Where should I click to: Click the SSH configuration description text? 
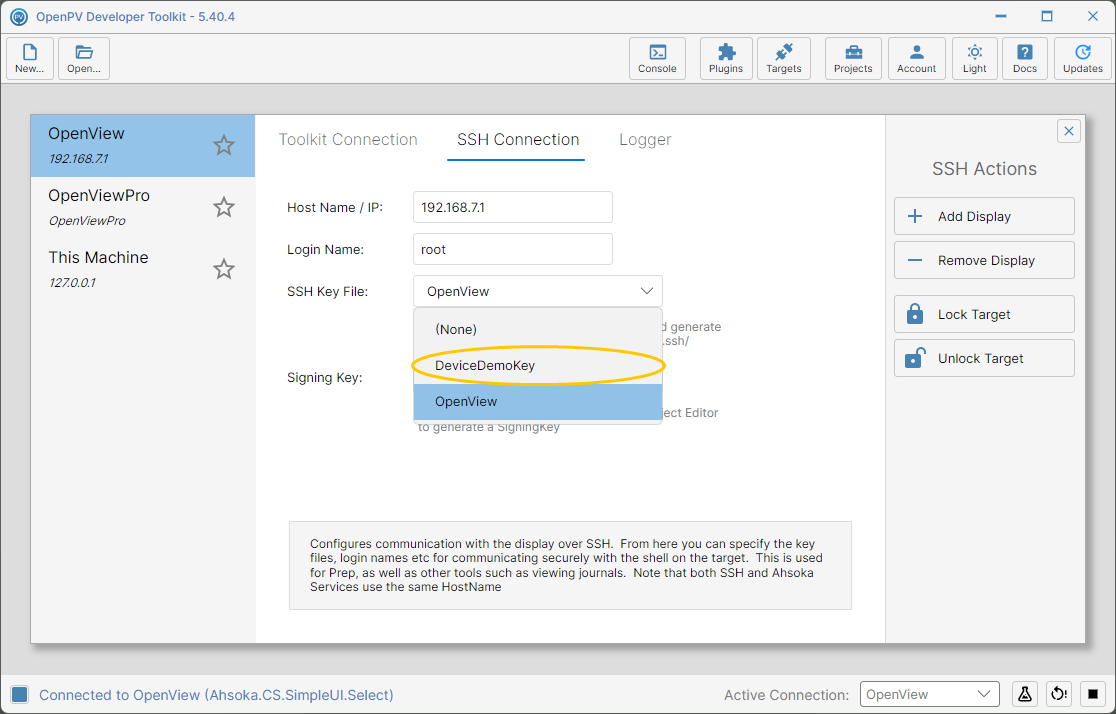(567, 565)
